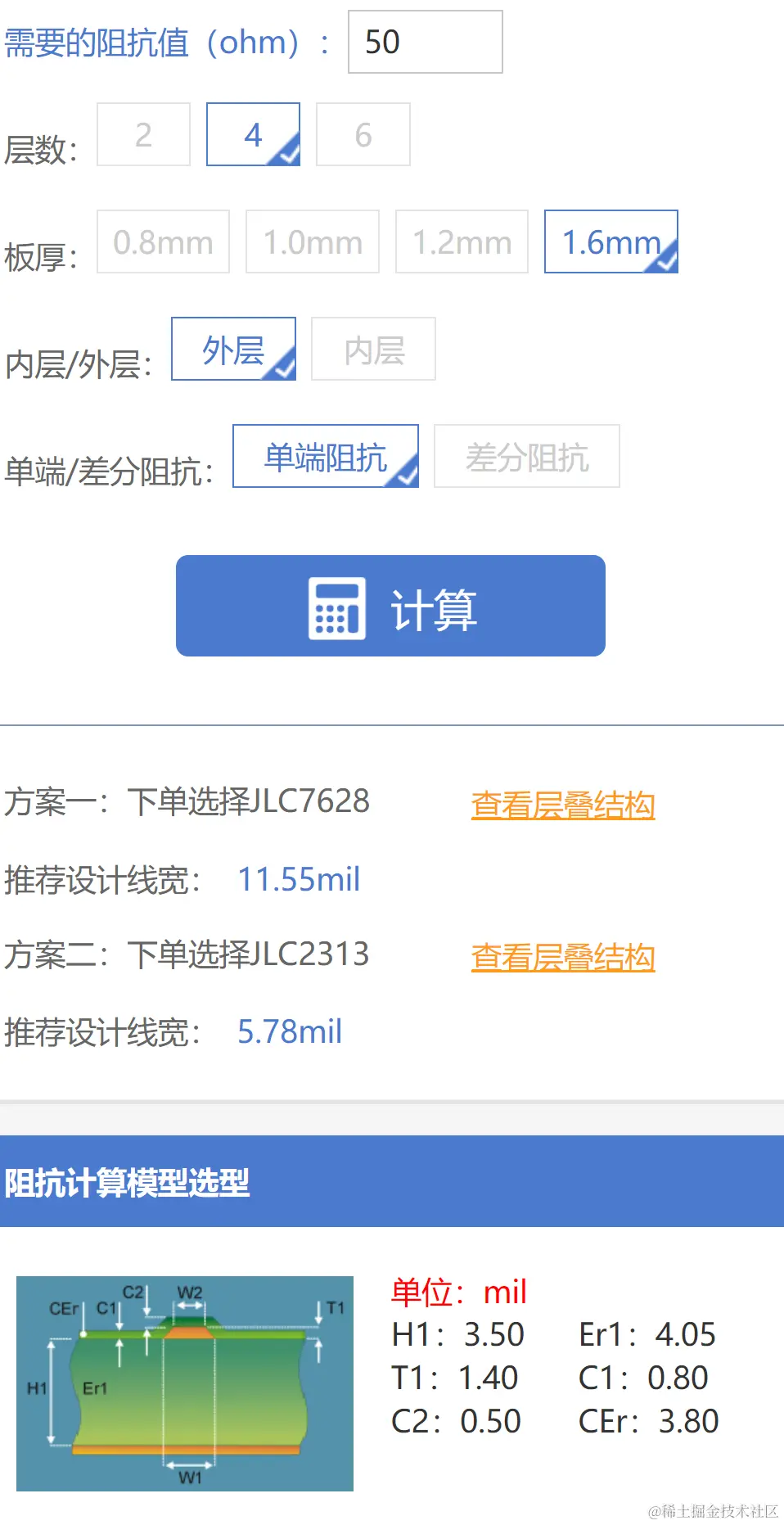Select 2 layers option
Viewport: 784px width, 1525px height.
pyautogui.click(x=143, y=134)
